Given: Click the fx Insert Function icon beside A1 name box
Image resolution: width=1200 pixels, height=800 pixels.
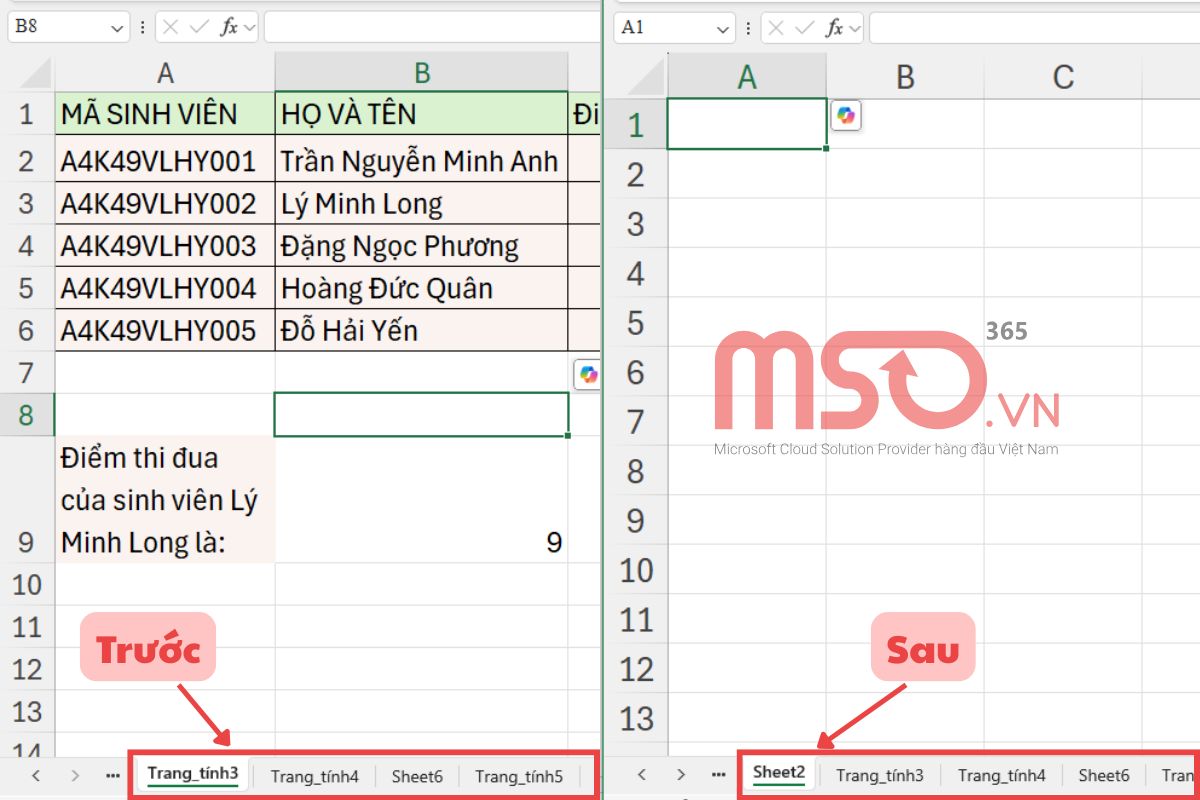Looking at the screenshot, I should (835, 27).
